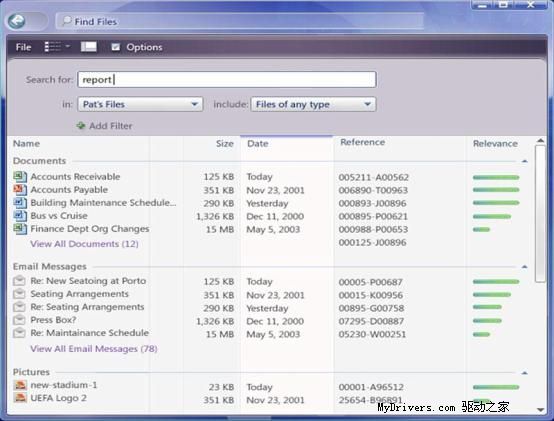
Task: Select the new-stadium-1 picture icon
Action: [20, 385]
